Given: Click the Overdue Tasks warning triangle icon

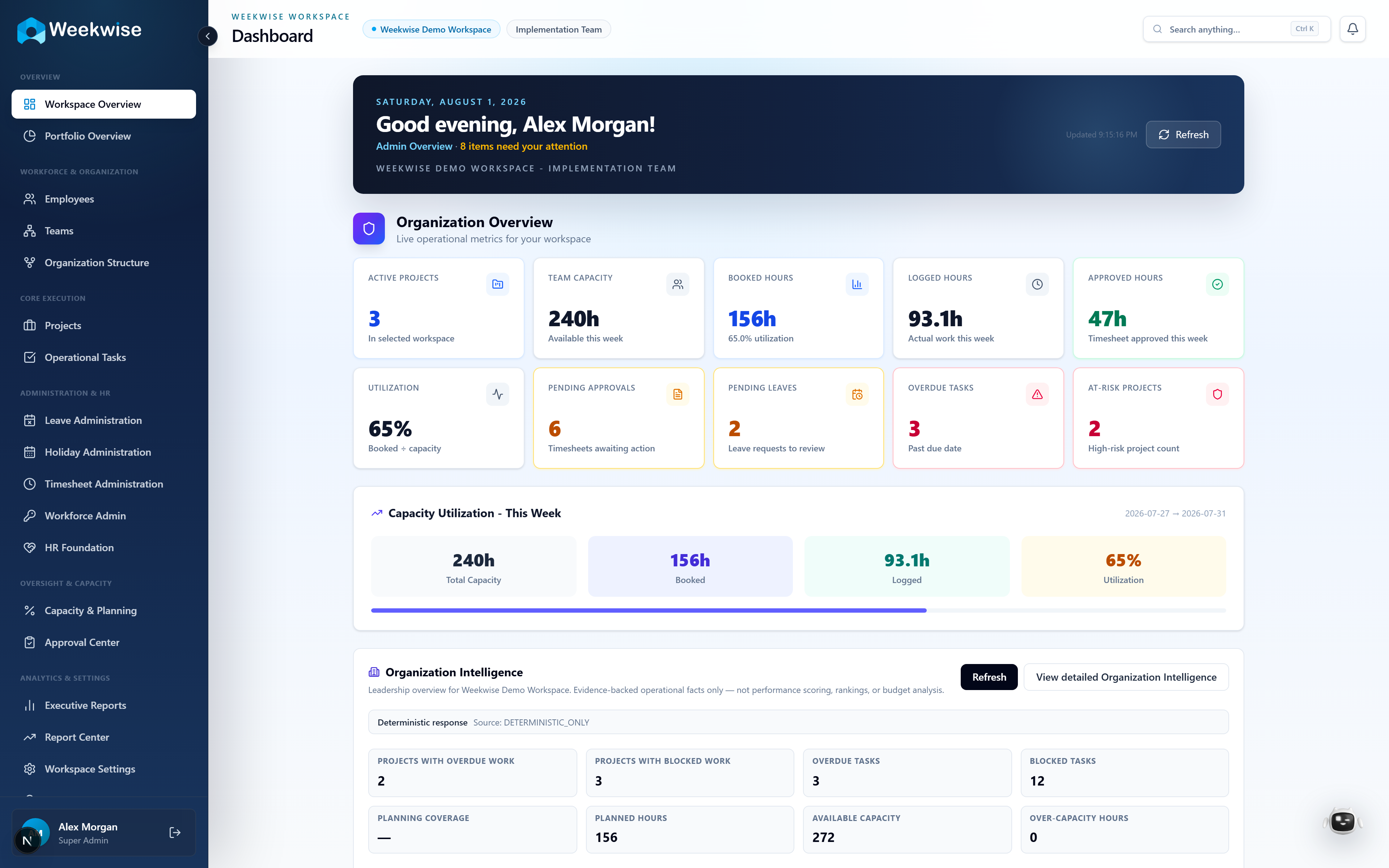Looking at the screenshot, I should point(1037,394).
